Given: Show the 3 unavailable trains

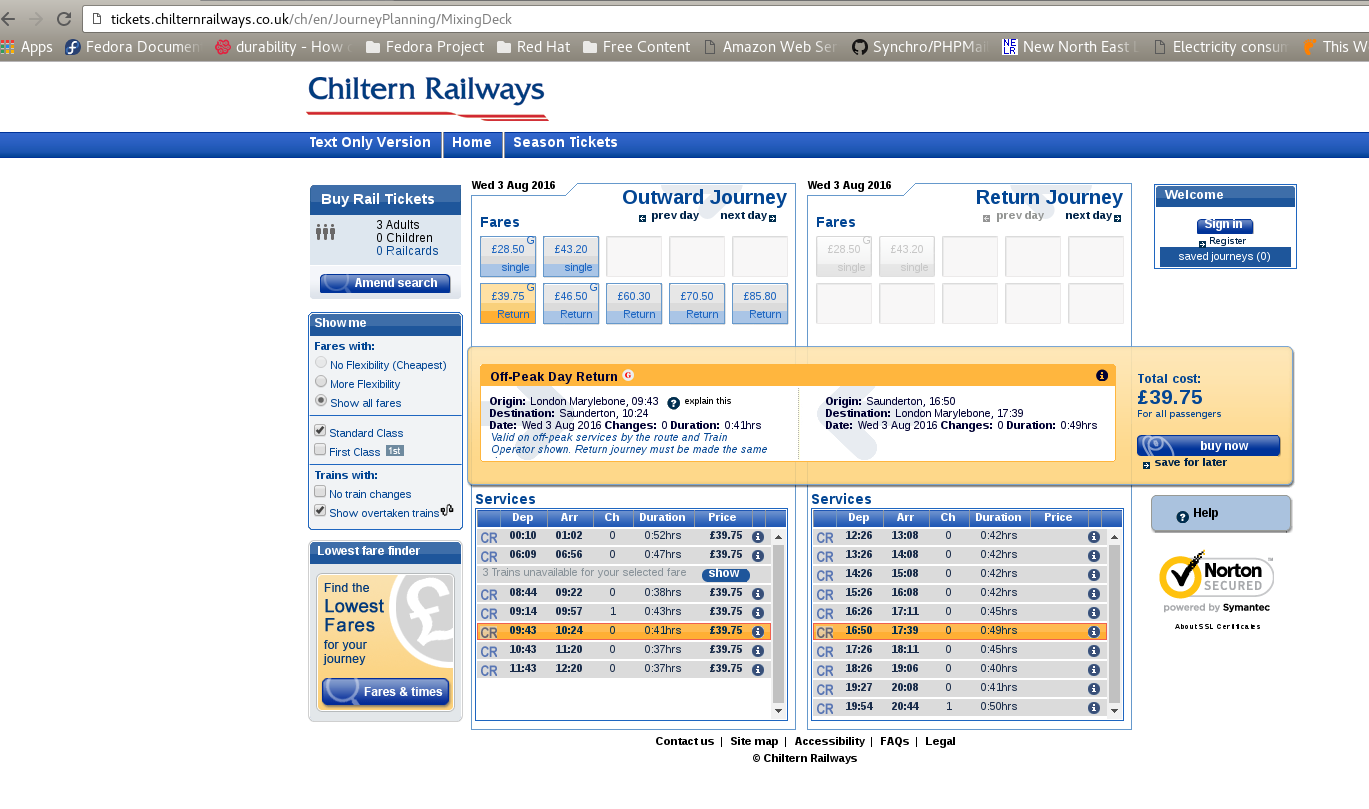Looking at the screenshot, I should click(x=725, y=574).
